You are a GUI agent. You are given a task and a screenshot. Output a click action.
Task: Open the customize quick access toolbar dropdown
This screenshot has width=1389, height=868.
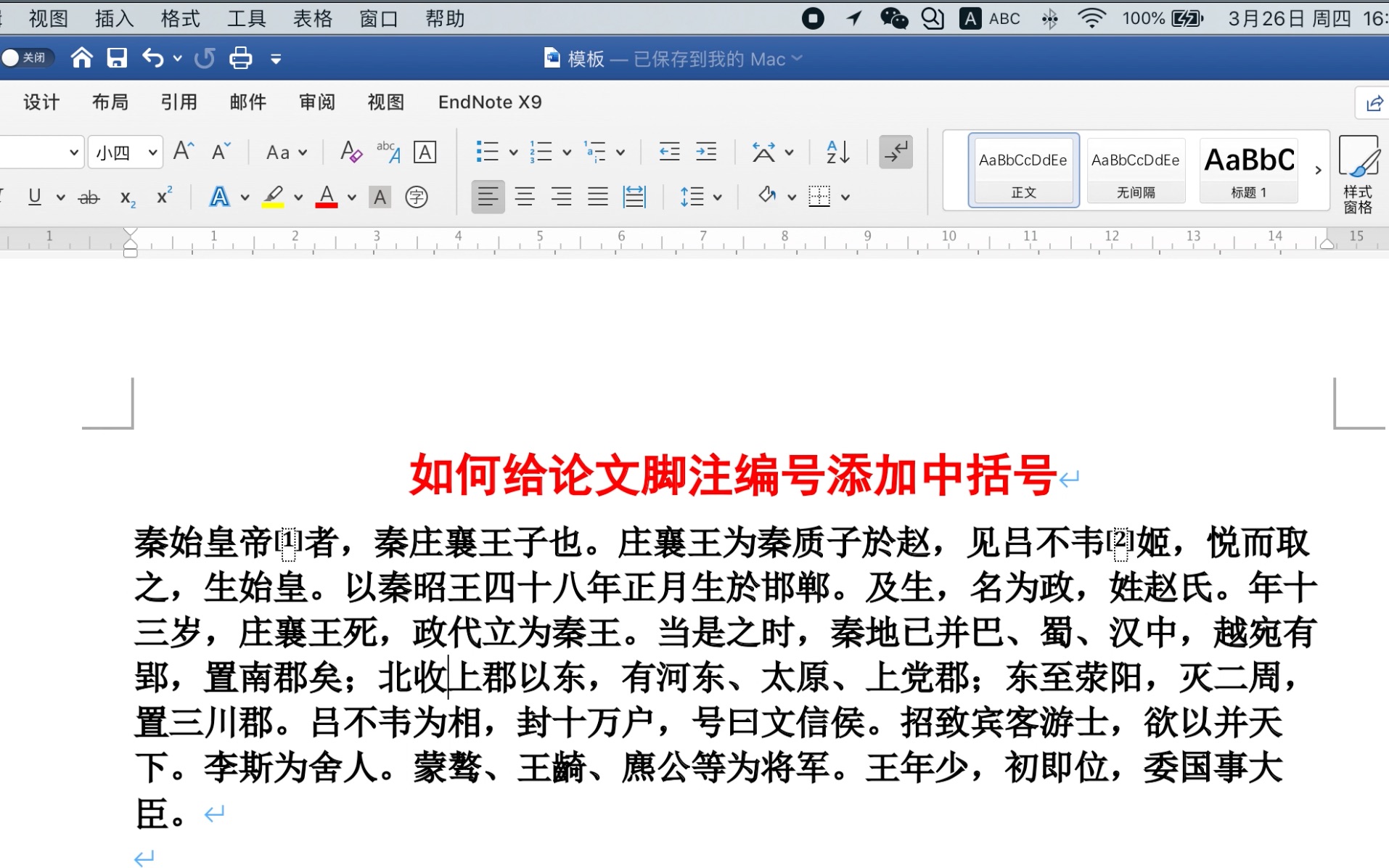click(x=276, y=59)
